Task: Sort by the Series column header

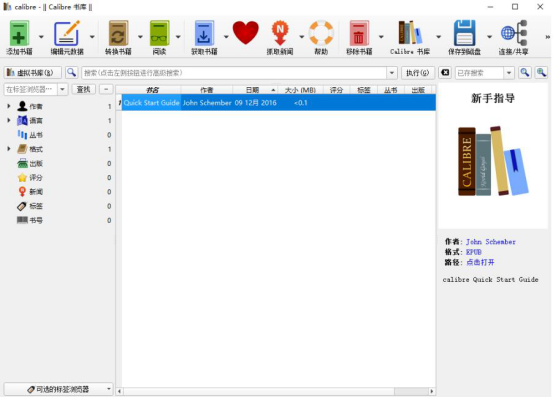Action: click(x=391, y=90)
